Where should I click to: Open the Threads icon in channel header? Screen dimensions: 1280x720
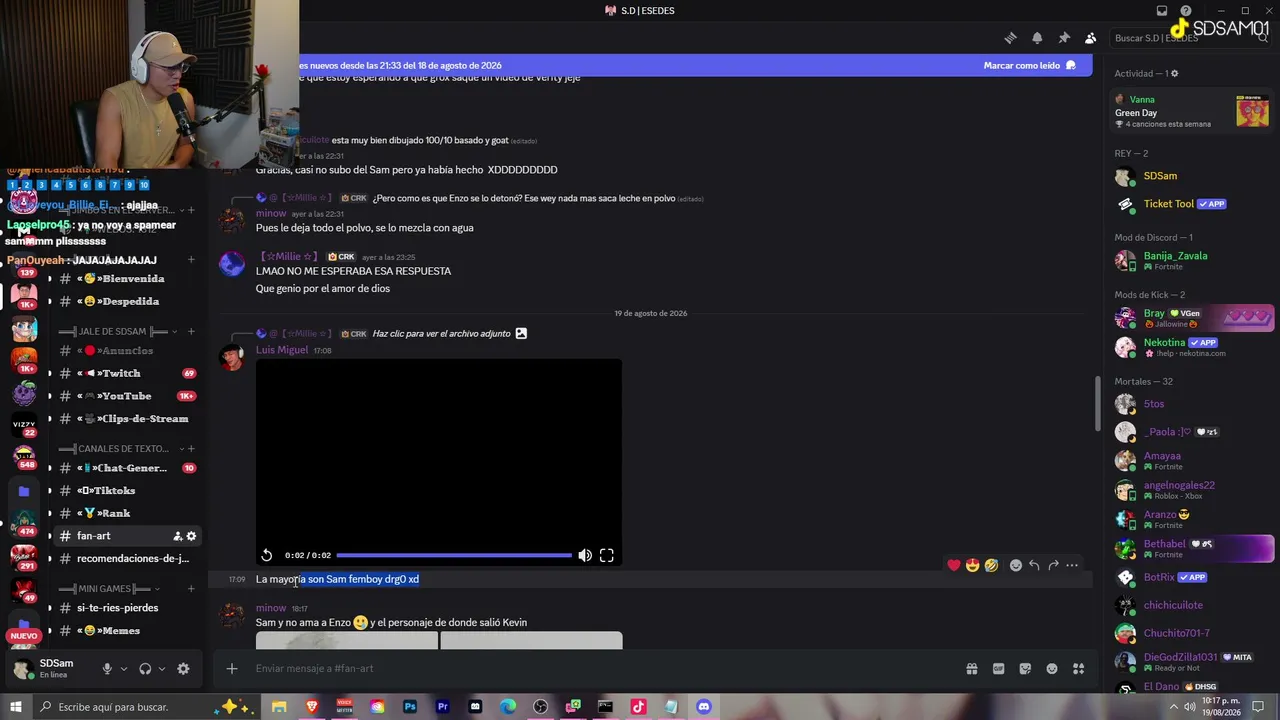[1010, 38]
